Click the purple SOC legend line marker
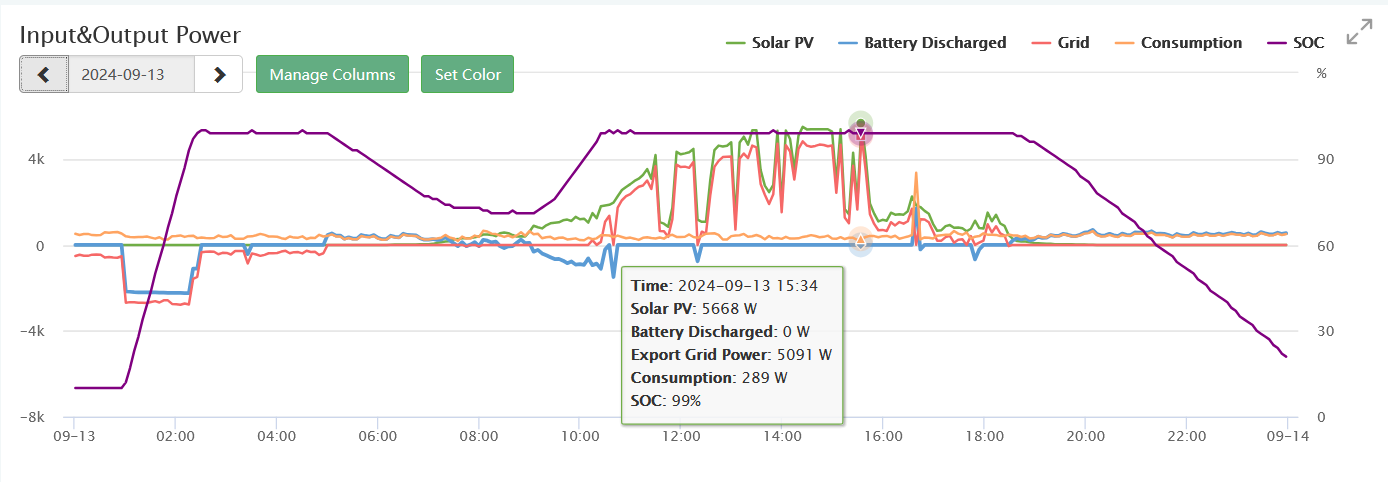The height and width of the screenshot is (482, 1388). click(1277, 43)
